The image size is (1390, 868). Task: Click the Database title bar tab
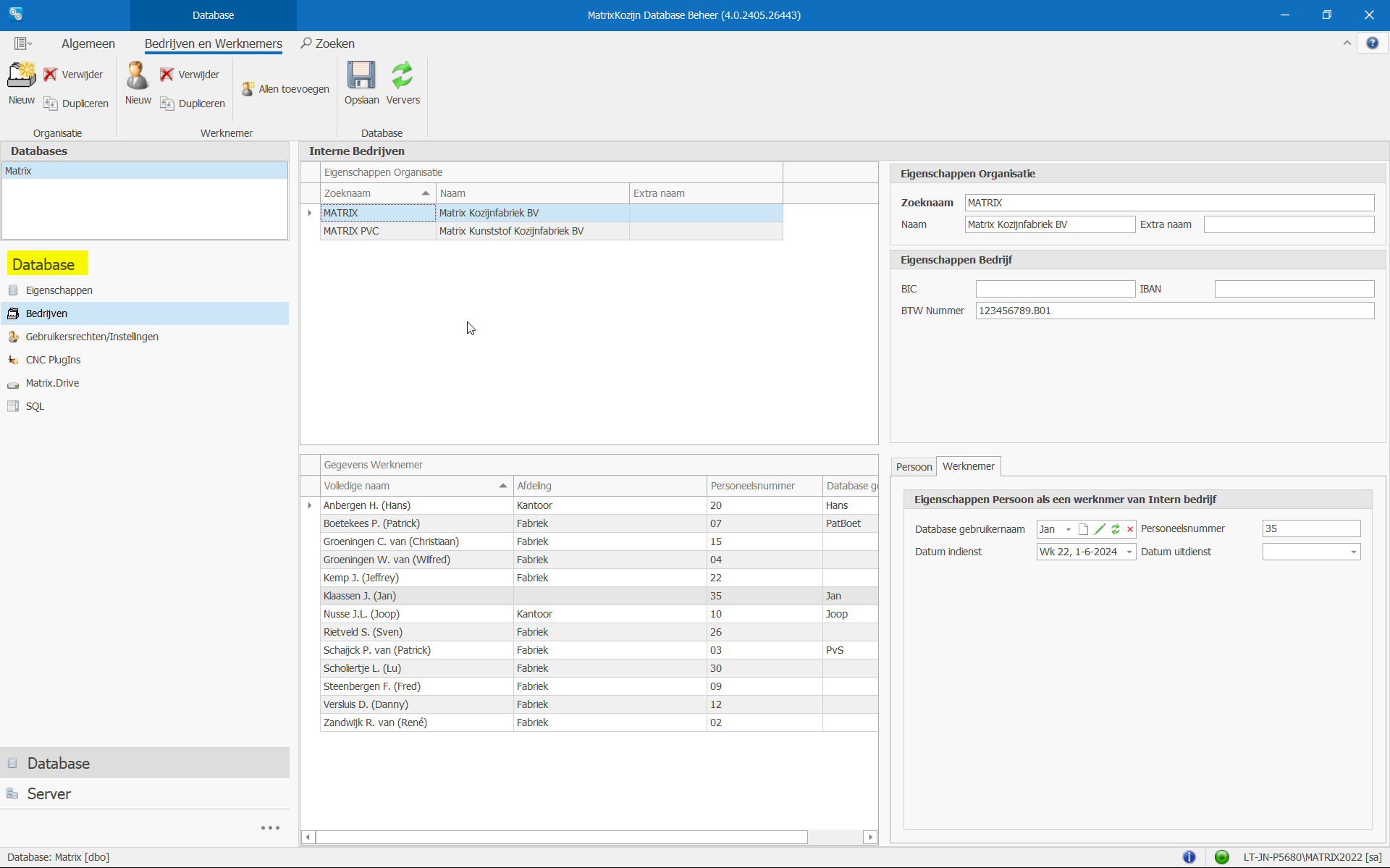click(x=213, y=14)
